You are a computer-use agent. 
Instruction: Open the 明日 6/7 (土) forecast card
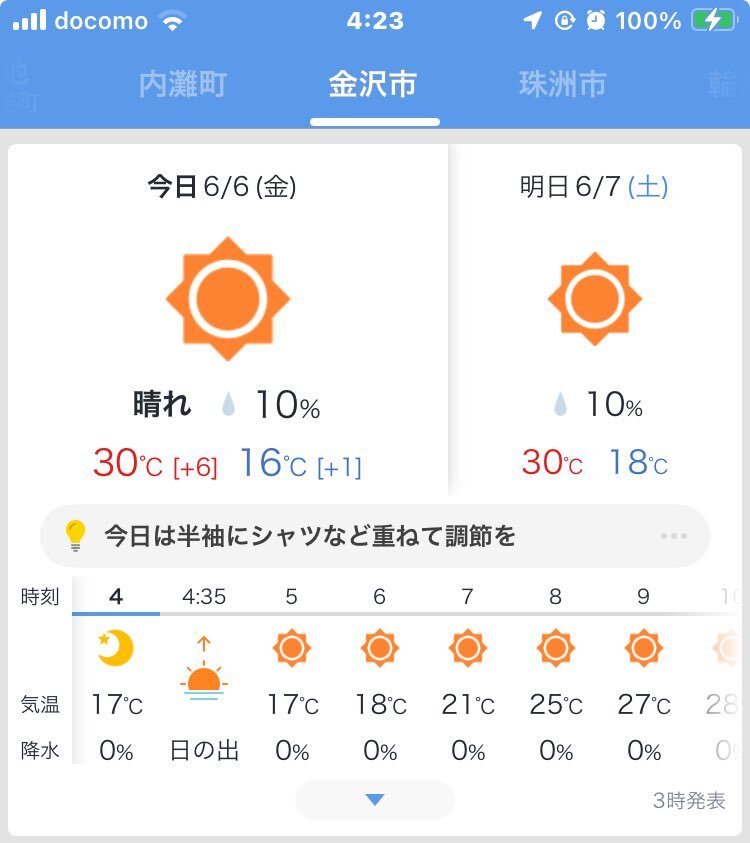(x=595, y=320)
